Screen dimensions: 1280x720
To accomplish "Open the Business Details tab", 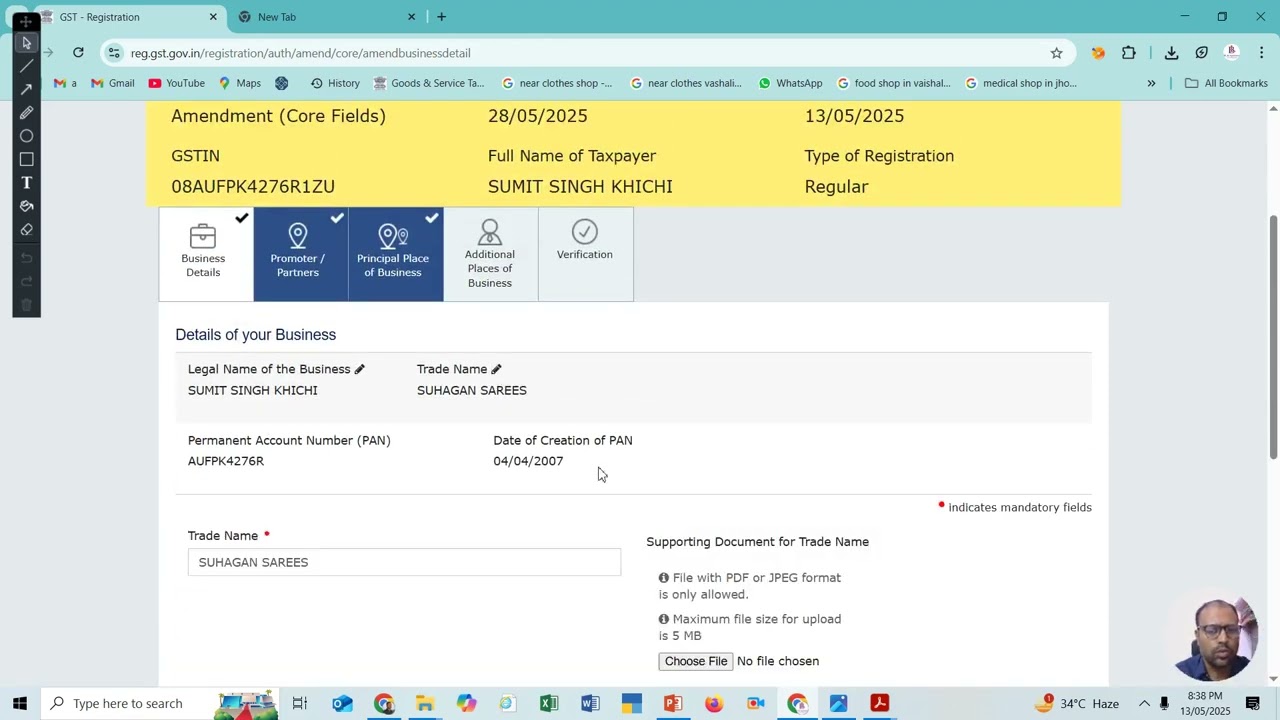I will (x=206, y=254).
